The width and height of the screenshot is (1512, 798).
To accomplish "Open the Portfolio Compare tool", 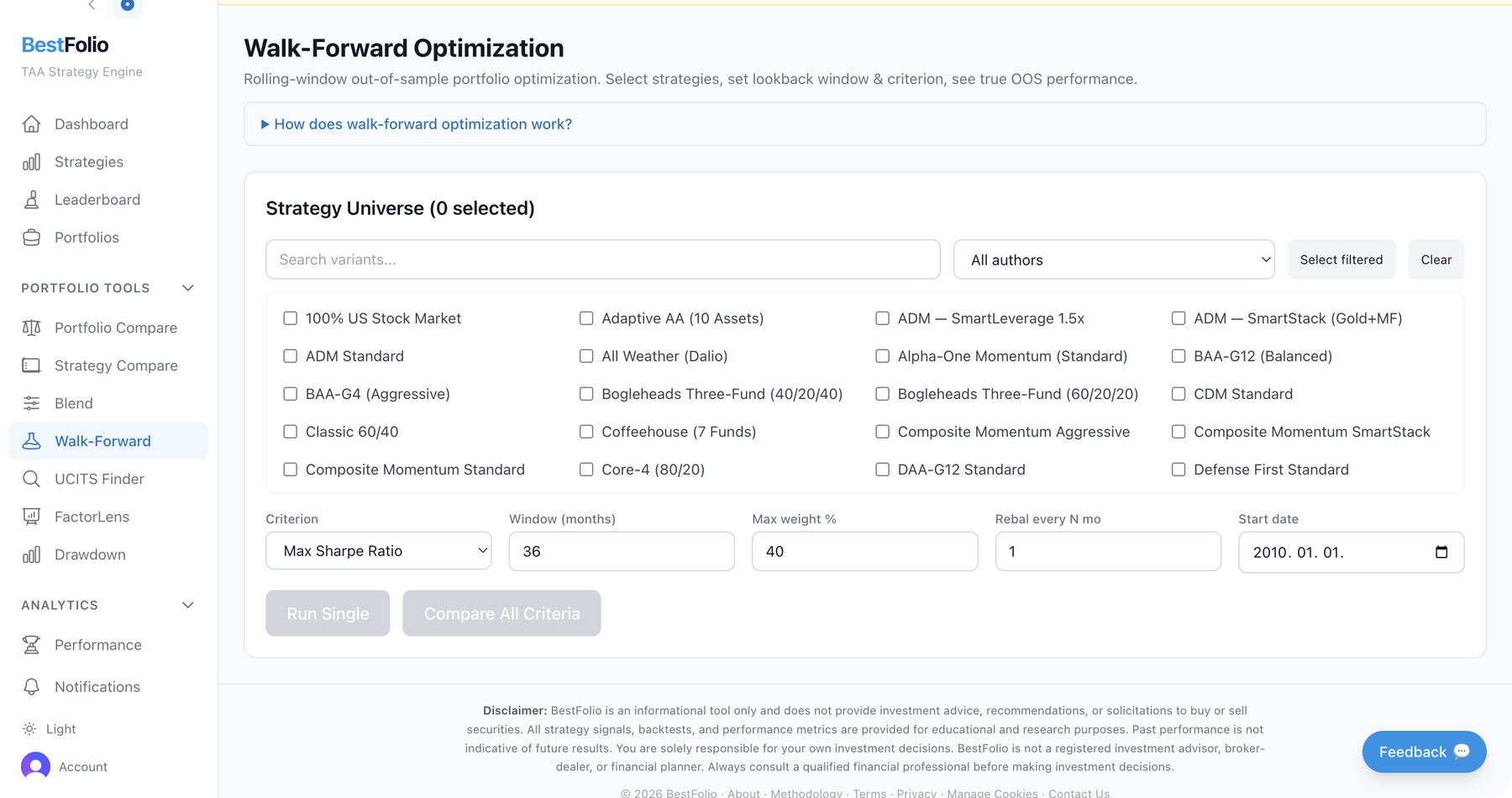I will pos(115,328).
